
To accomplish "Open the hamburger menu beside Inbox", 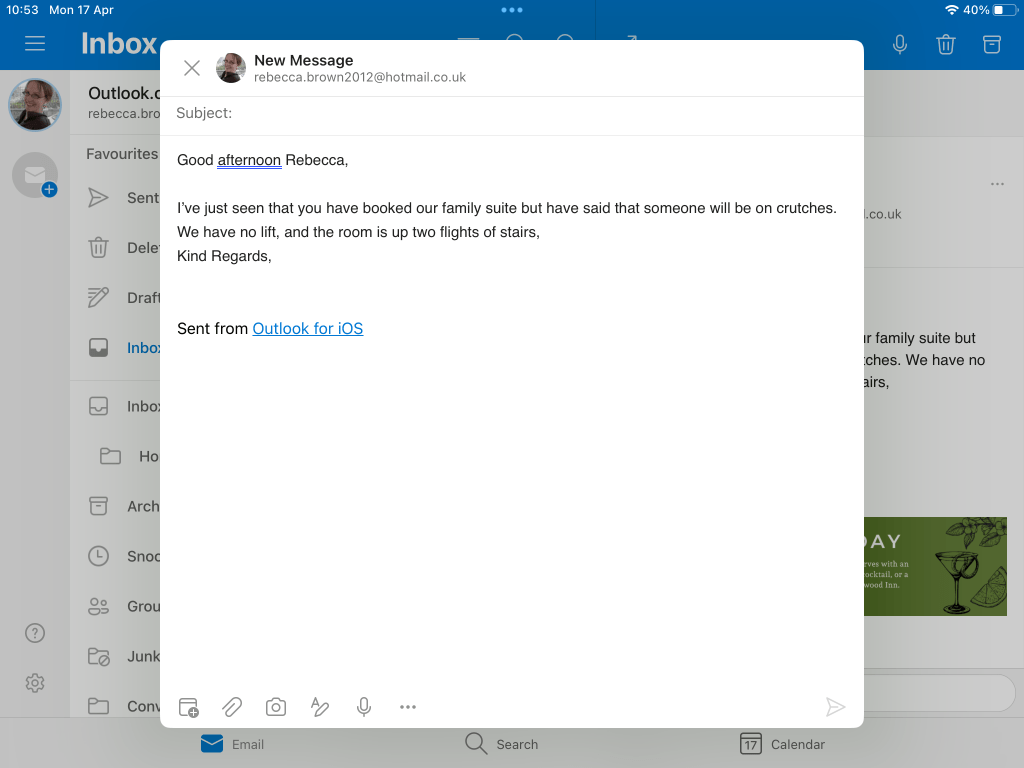I will (x=36, y=44).
